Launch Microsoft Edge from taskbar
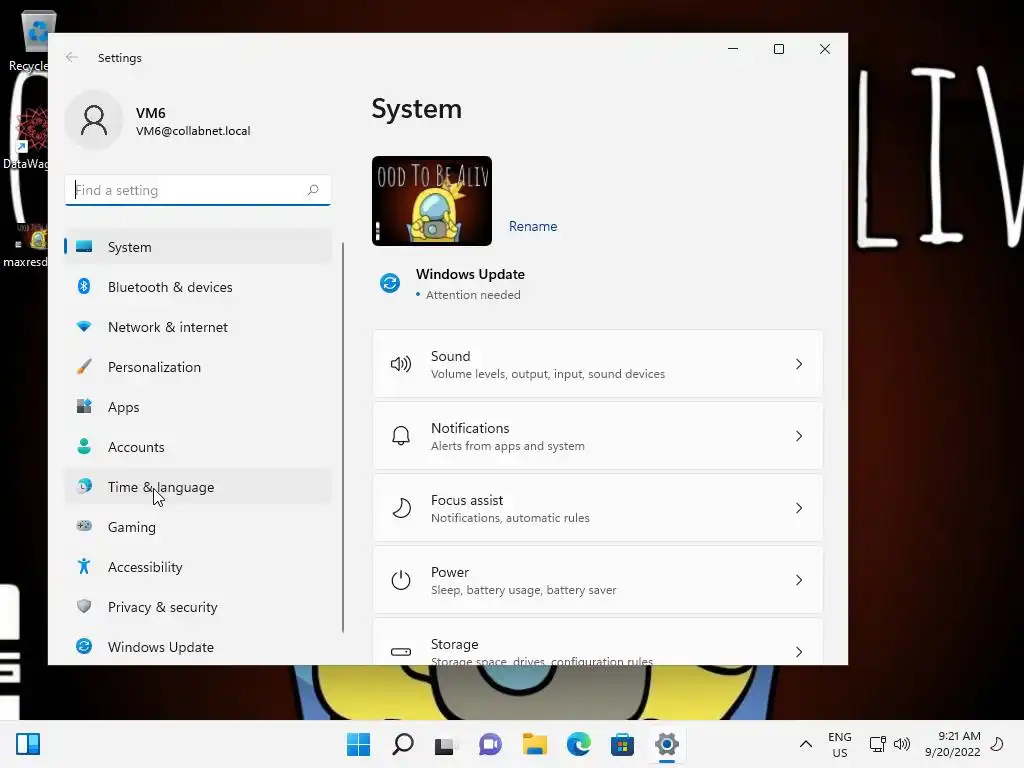Screen dimensions: 1024x768 (579, 744)
